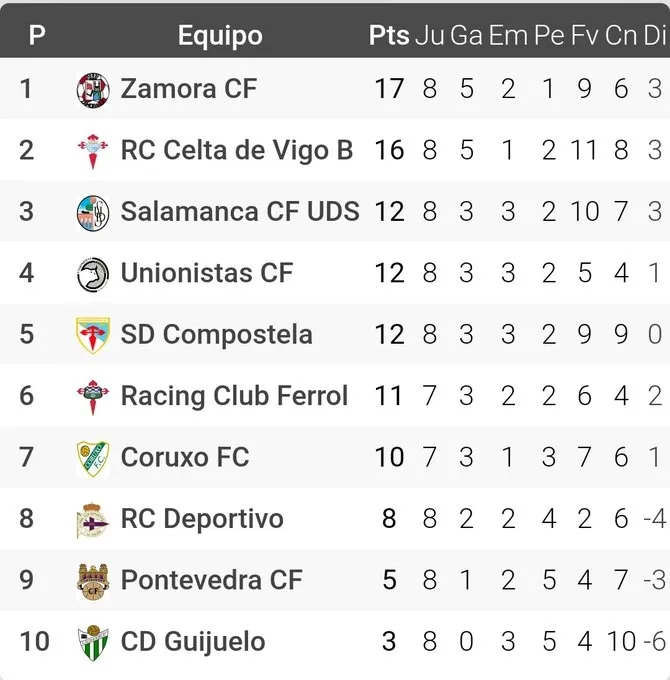Click Zamora CF's 17 points value
Image resolution: width=670 pixels, height=680 pixels.
click(389, 89)
